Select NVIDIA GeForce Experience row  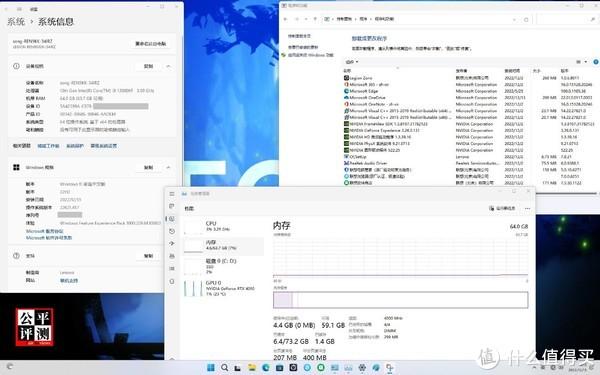coord(470,130)
